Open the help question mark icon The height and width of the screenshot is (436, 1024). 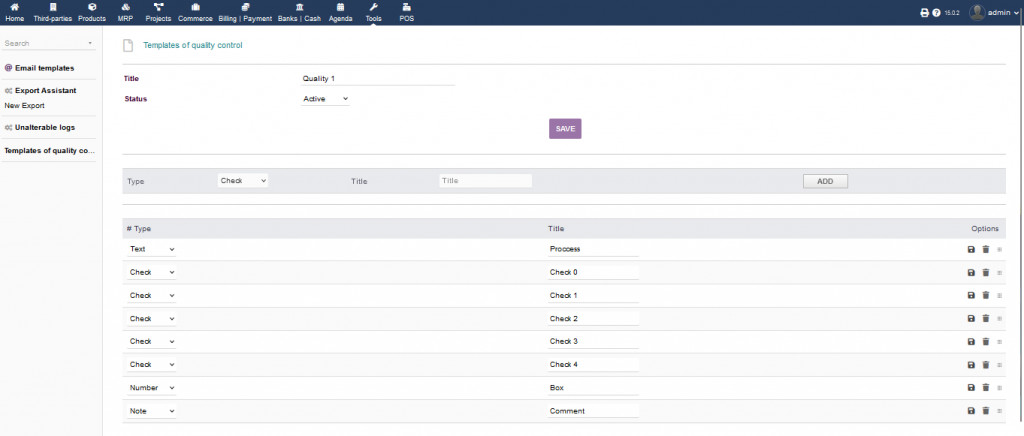click(x=936, y=13)
